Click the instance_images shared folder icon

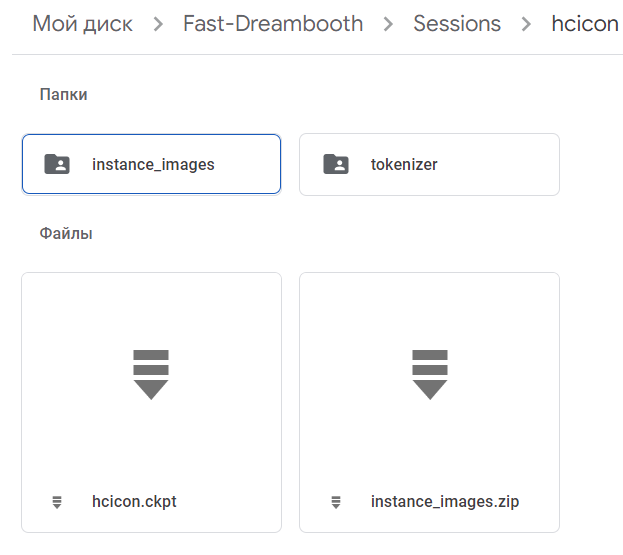click(57, 164)
